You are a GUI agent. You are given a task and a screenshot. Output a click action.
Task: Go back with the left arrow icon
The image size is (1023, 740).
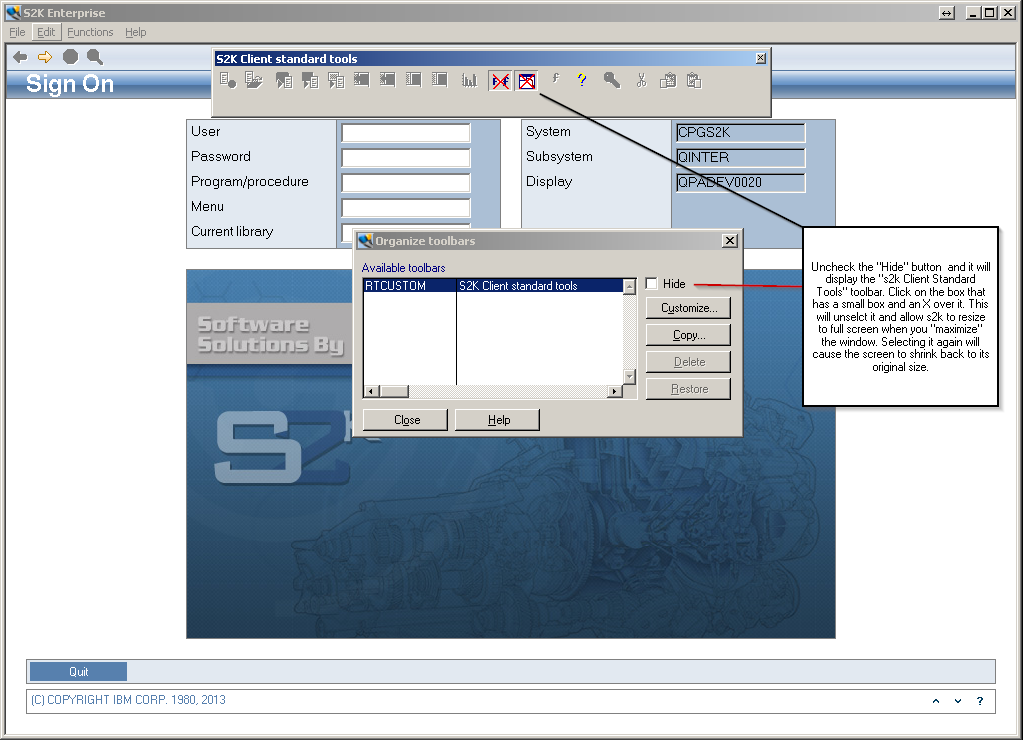(20, 57)
